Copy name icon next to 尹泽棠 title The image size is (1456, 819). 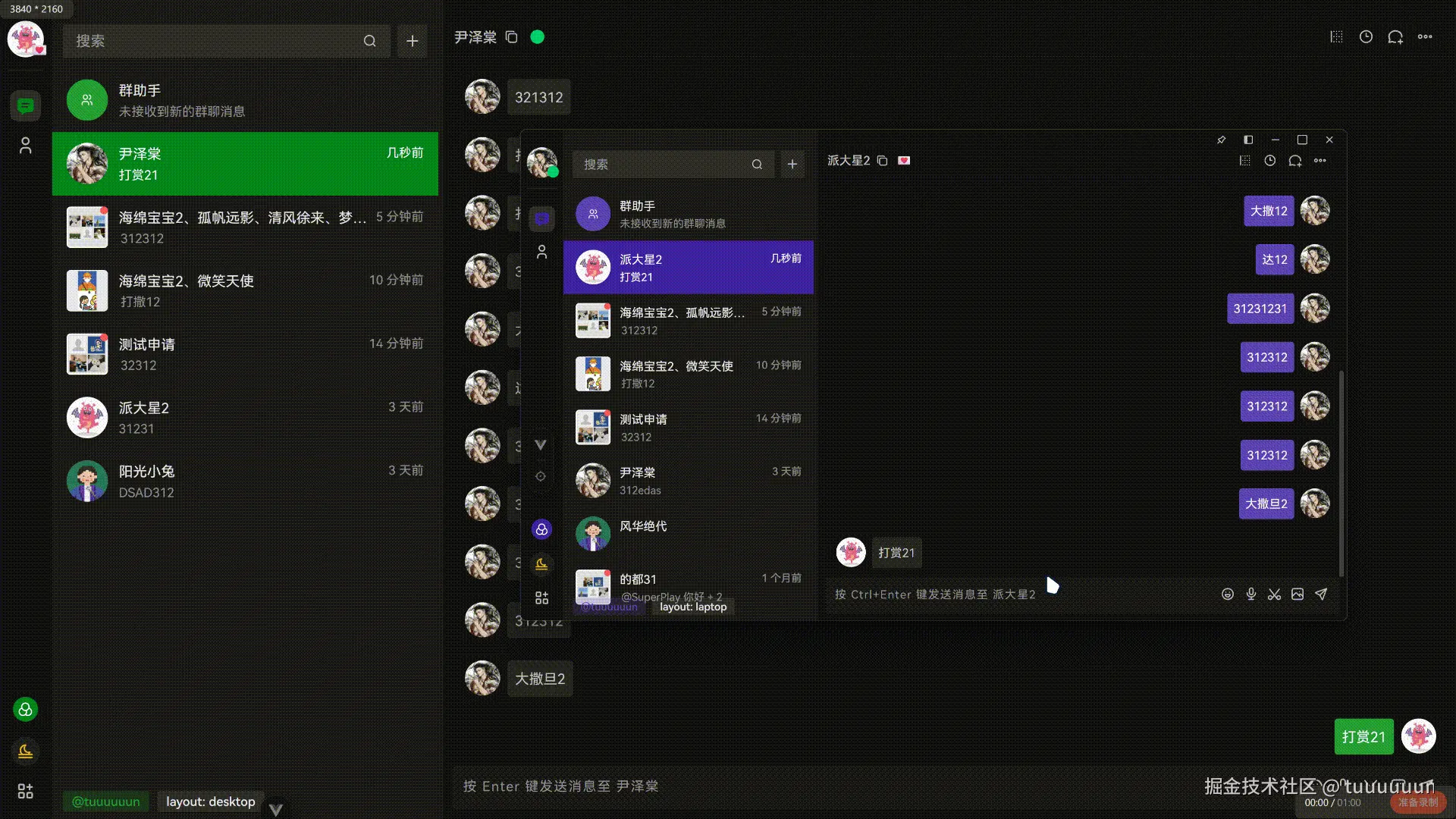pos(512,37)
